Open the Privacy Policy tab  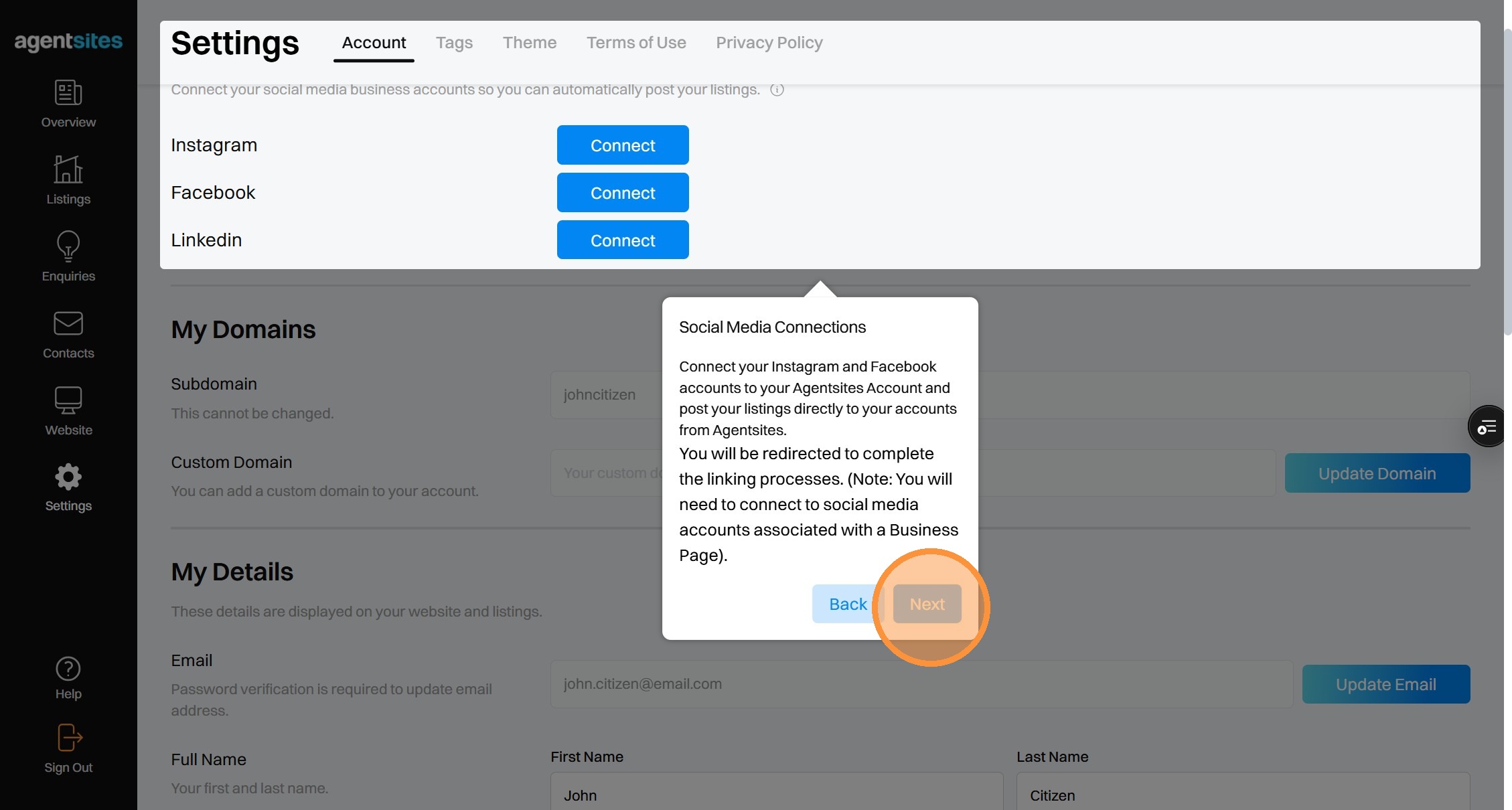[769, 43]
